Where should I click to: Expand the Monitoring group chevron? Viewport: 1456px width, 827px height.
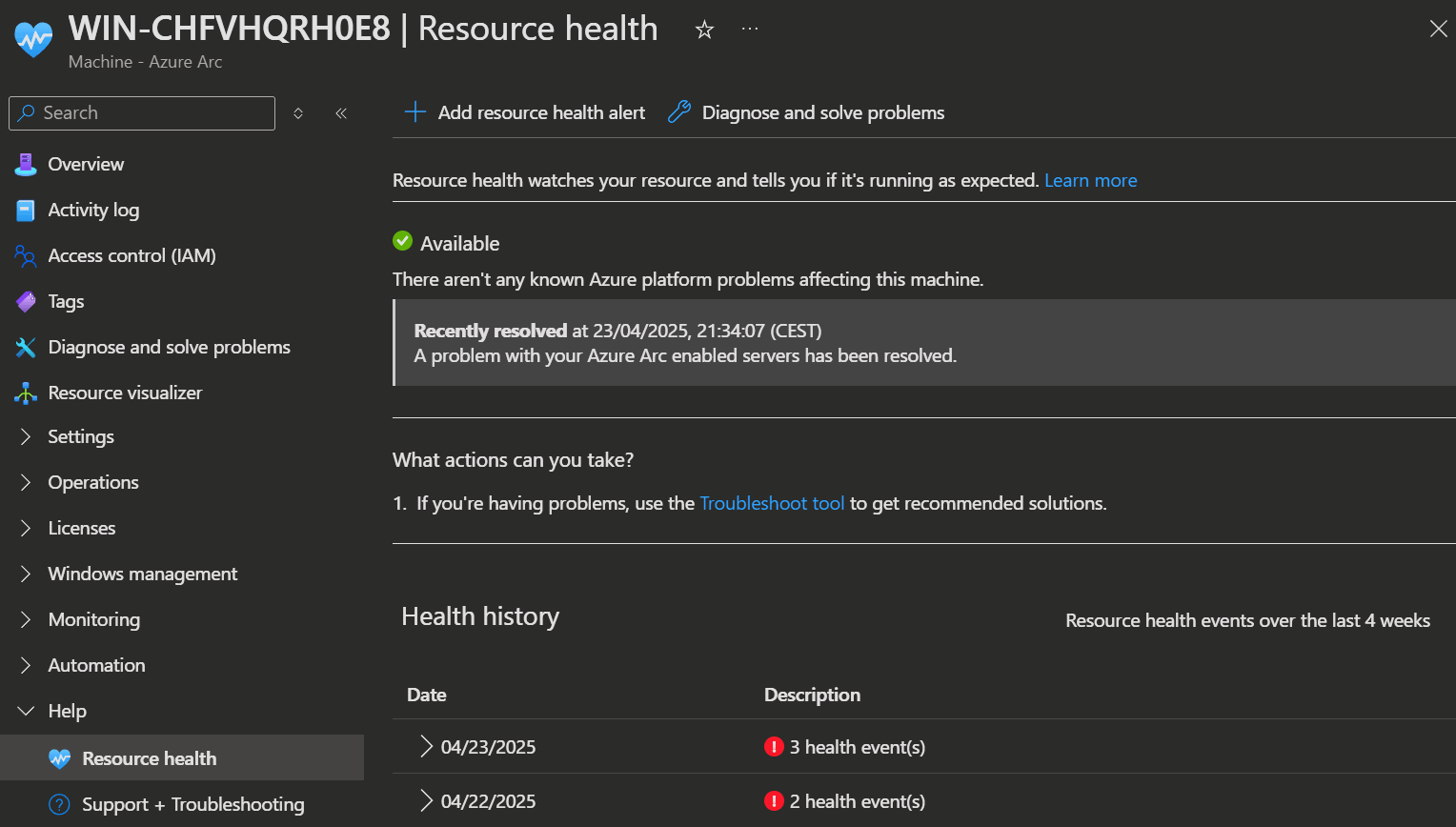26,619
